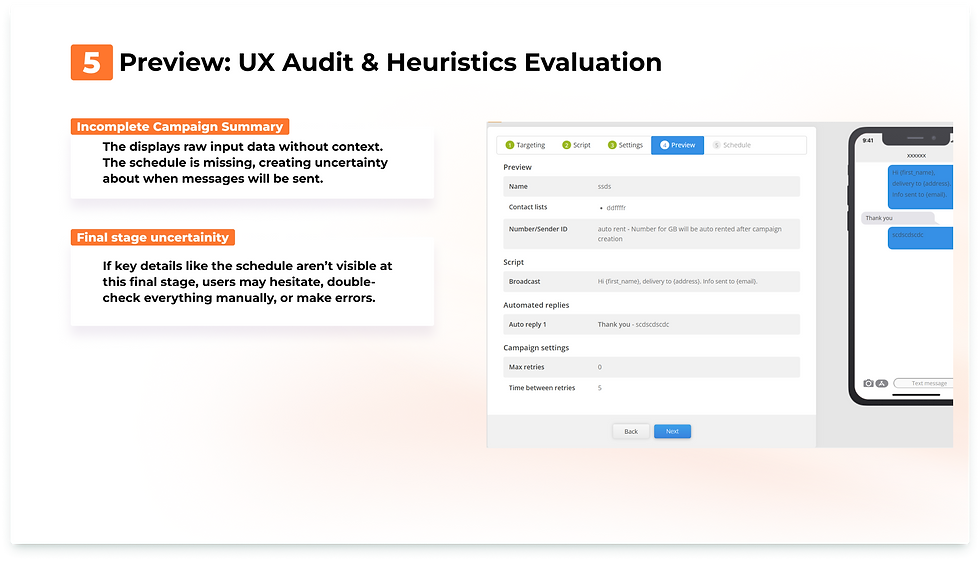Click the 'Final stage uncertainity' orange label
The width and height of the screenshot is (980, 561).
(152, 237)
